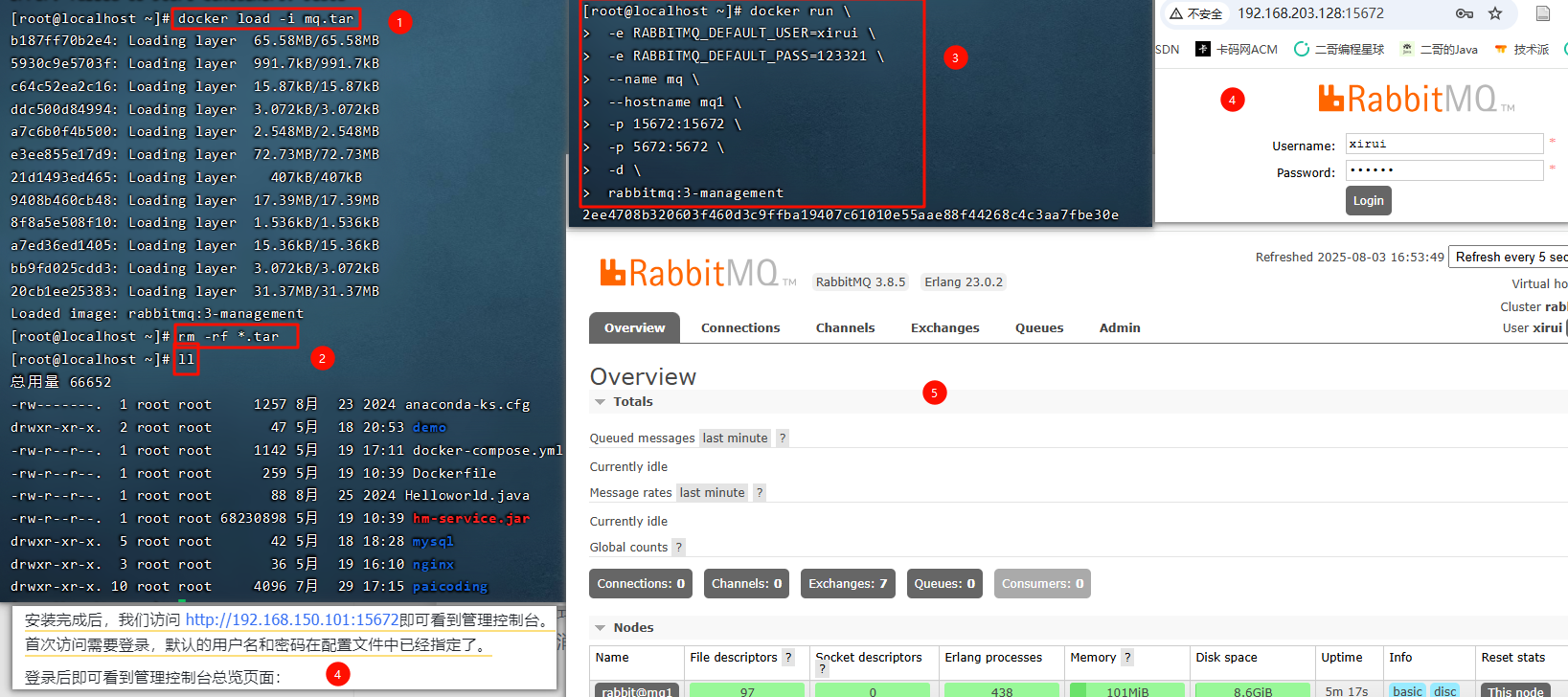Image resolution: width=1568 pixels, height=697 pixels.
Task: Click the Overview page heading
Action: point(643,376)
